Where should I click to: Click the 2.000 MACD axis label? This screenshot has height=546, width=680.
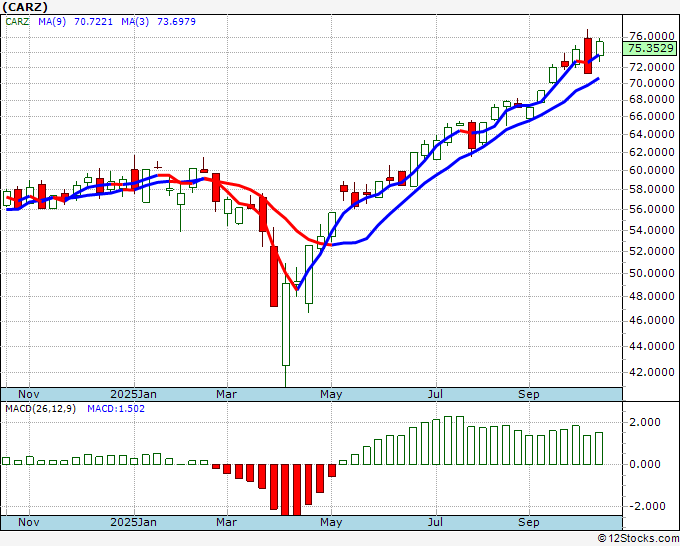click(x=646, y=422)
